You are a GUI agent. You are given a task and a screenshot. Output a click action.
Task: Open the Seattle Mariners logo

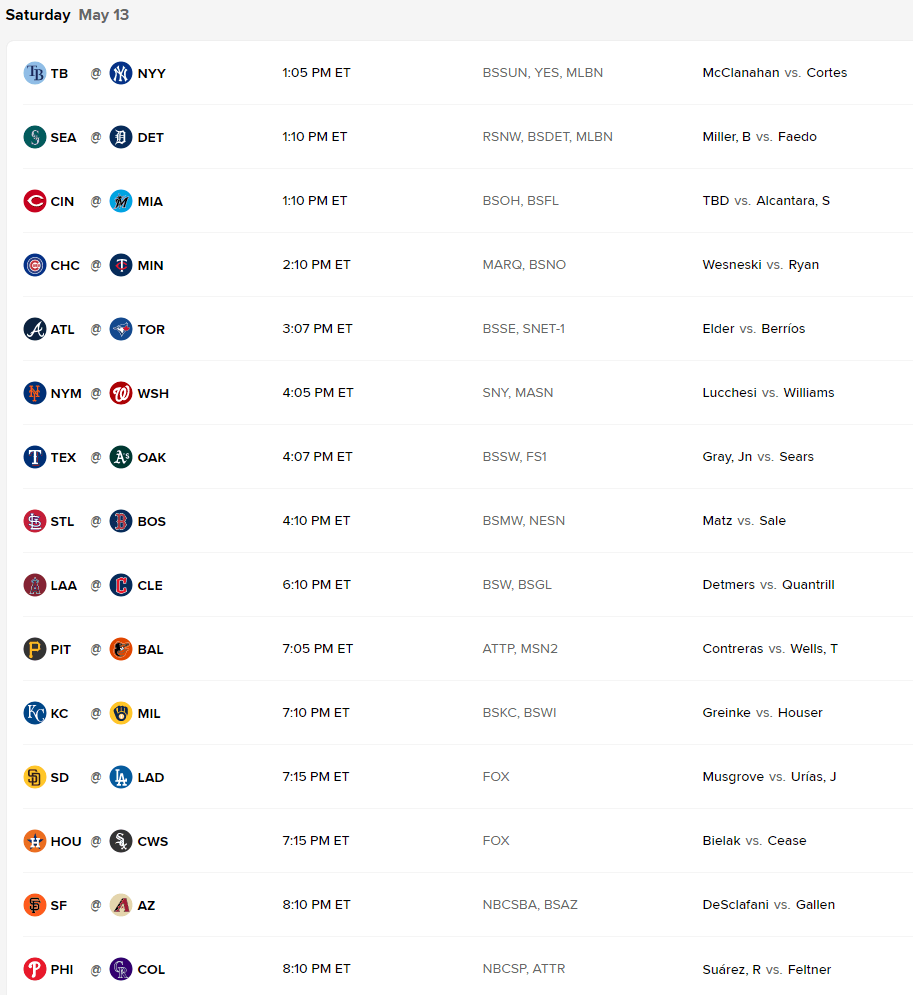point(35,137)
